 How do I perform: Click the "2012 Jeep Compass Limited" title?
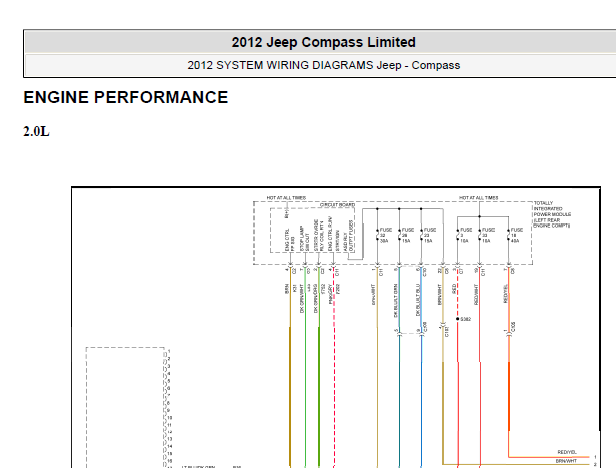tap(323, 42)
